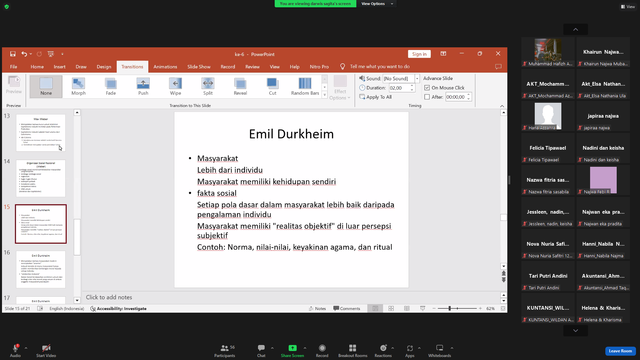Switch to the Slide Show tab
This screenshot has width=640, height=360.
click(199, 67)
